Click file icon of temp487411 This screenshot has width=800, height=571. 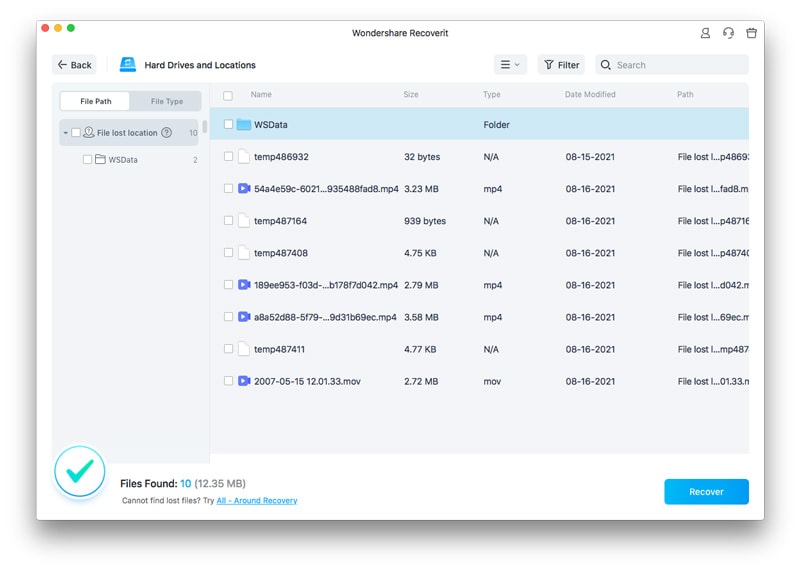244,349
